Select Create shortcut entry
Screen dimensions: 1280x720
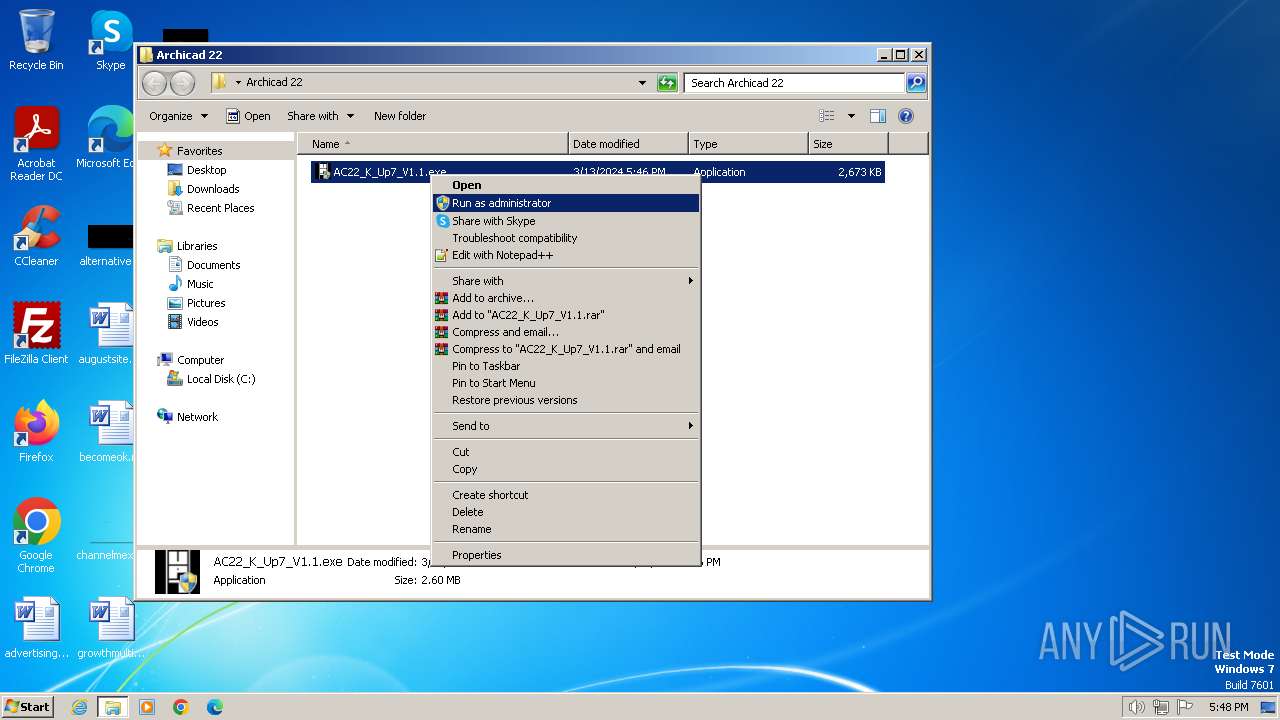pyautogui.click(x=565, y=495)
